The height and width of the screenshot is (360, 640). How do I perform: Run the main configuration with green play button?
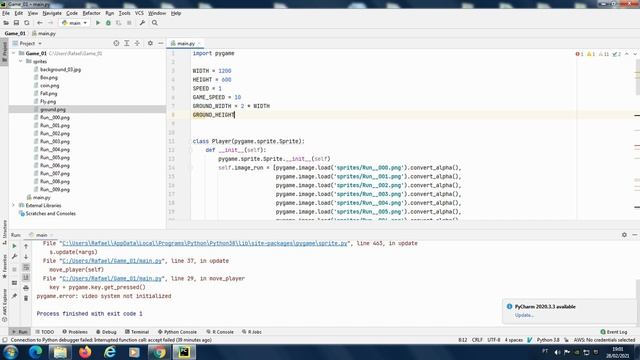[98, 23]
